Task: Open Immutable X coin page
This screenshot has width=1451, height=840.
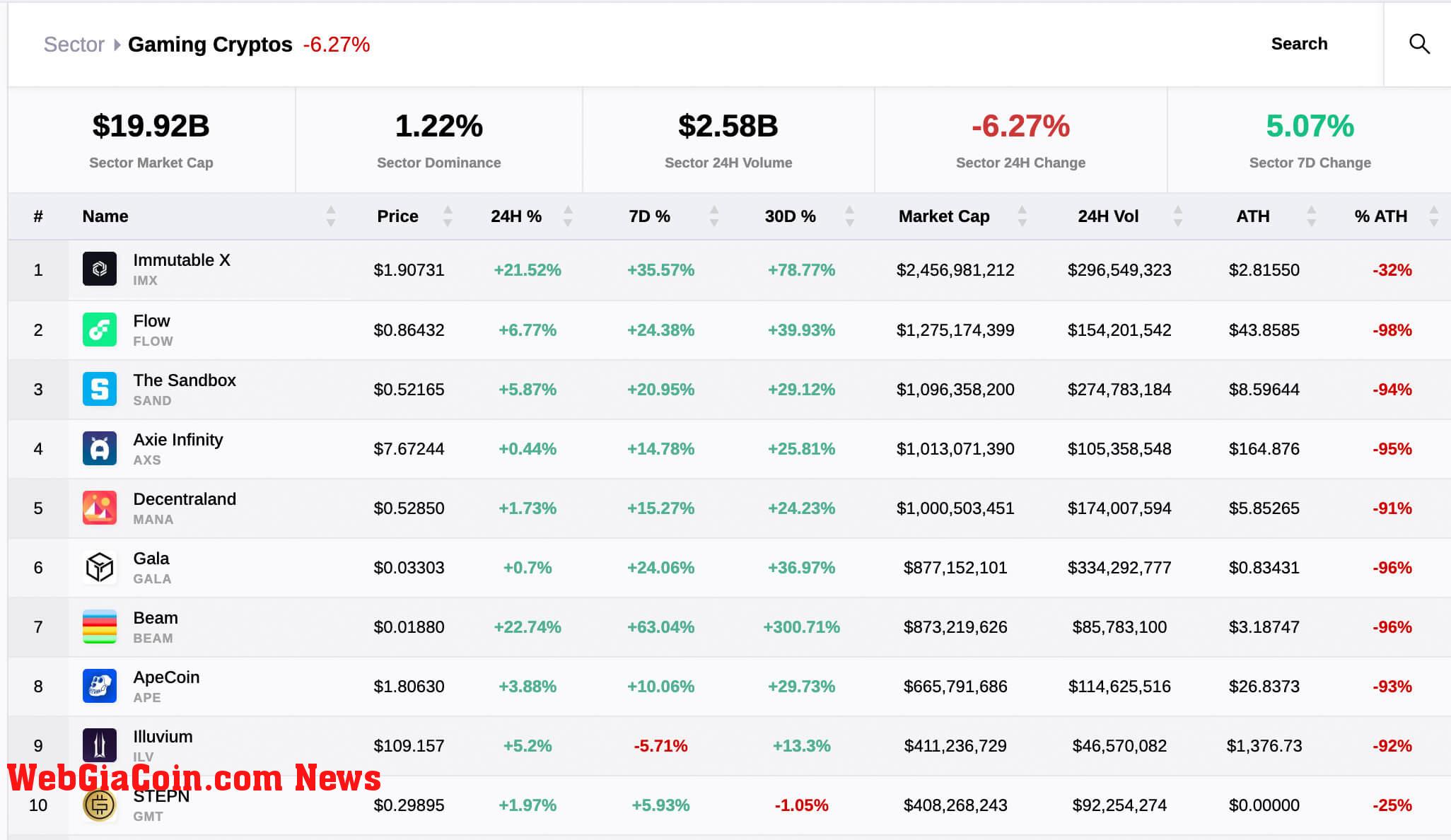Action: click(182, 260)
